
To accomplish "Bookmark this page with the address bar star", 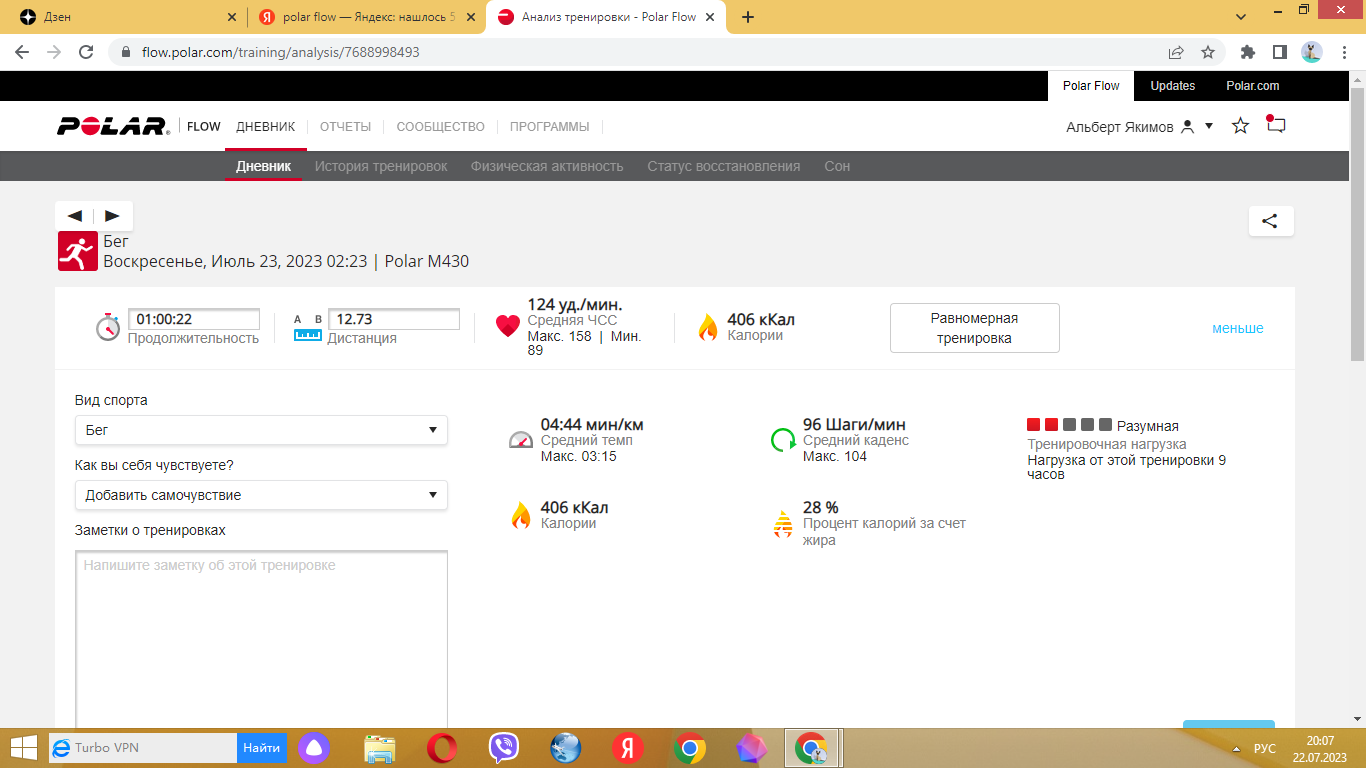I will [x=1208, y=52].
